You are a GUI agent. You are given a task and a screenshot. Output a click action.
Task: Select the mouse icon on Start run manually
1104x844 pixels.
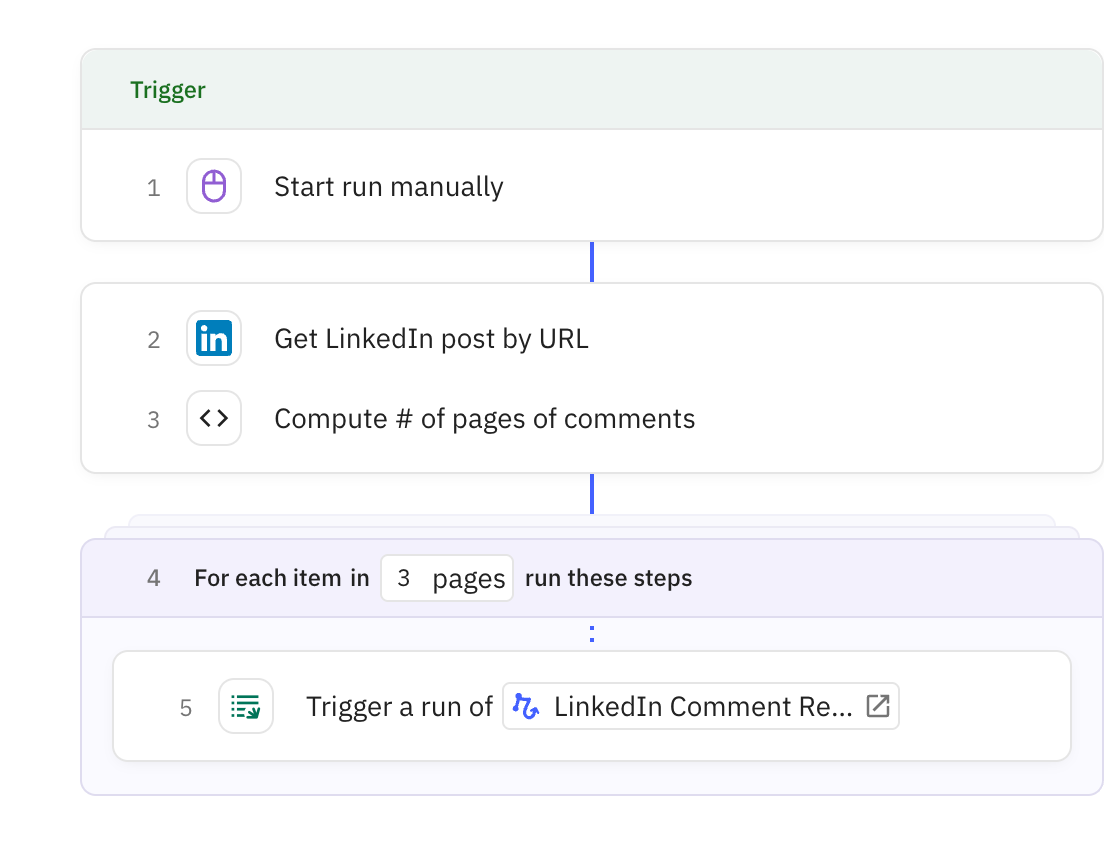pyautogui.click(x=214, y=186)
